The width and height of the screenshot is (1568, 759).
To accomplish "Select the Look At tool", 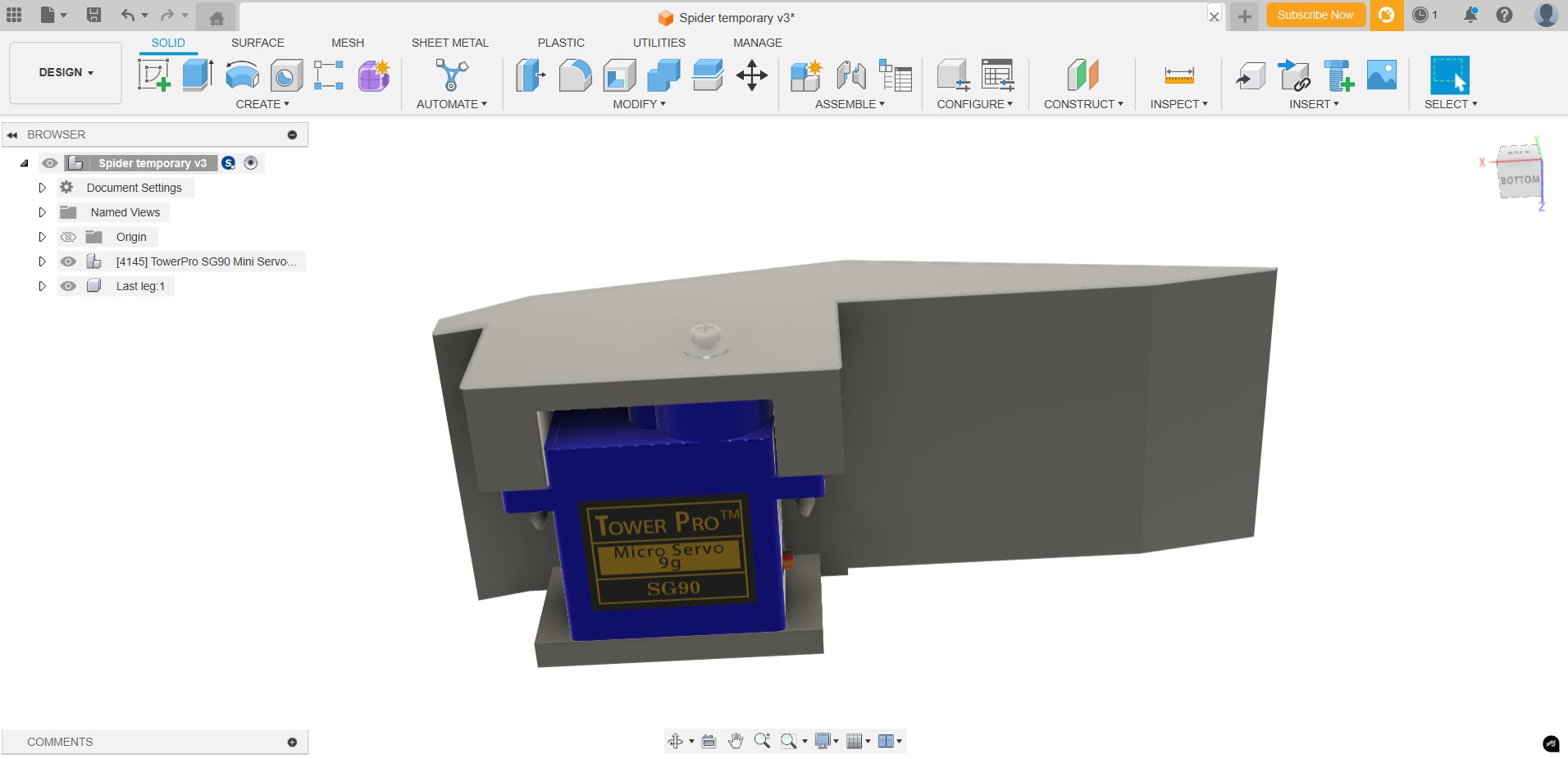I will pyautogui.click(x=709, y=741).
